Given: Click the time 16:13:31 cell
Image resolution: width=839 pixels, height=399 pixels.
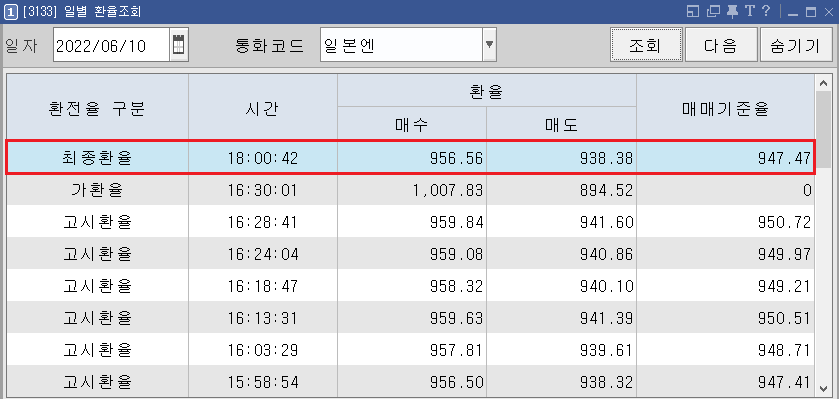Looking at the screenshot, I should tap(263, 318).
